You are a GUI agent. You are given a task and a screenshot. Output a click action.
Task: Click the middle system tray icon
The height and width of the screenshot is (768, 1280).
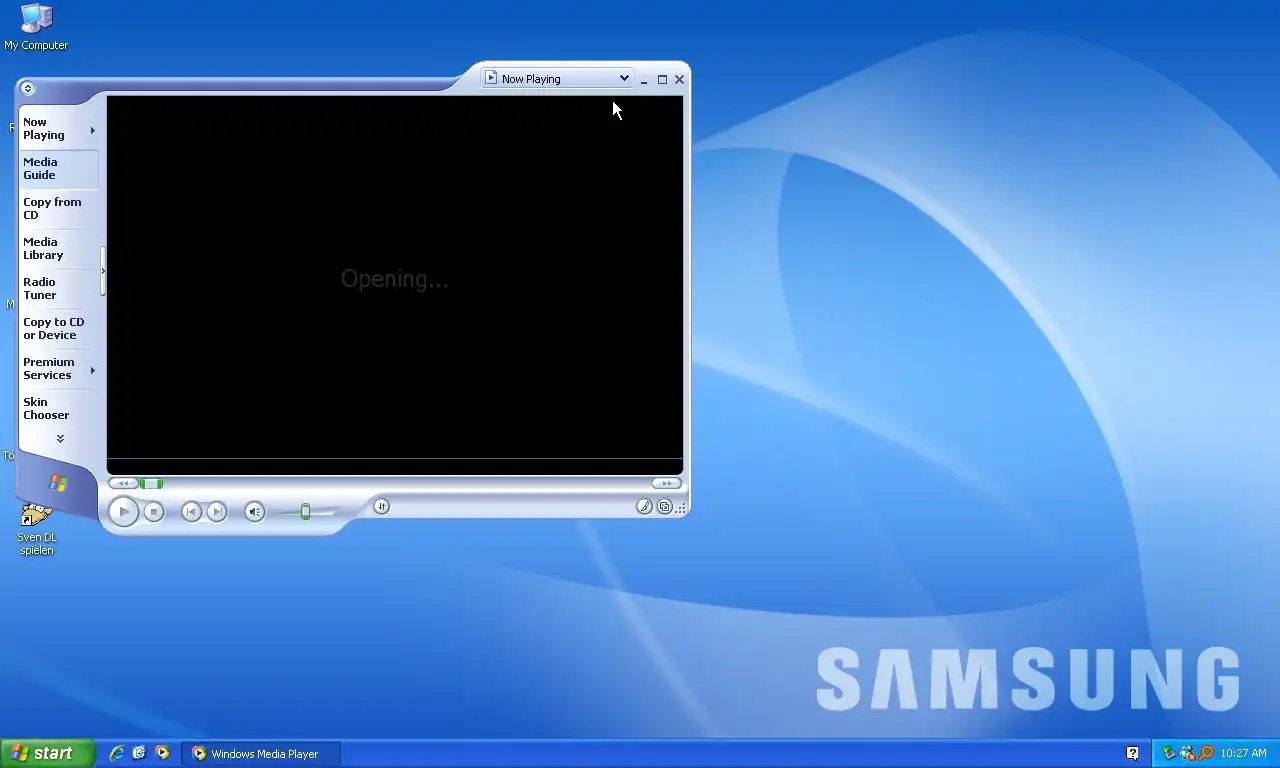click(x=1188, y=753)
